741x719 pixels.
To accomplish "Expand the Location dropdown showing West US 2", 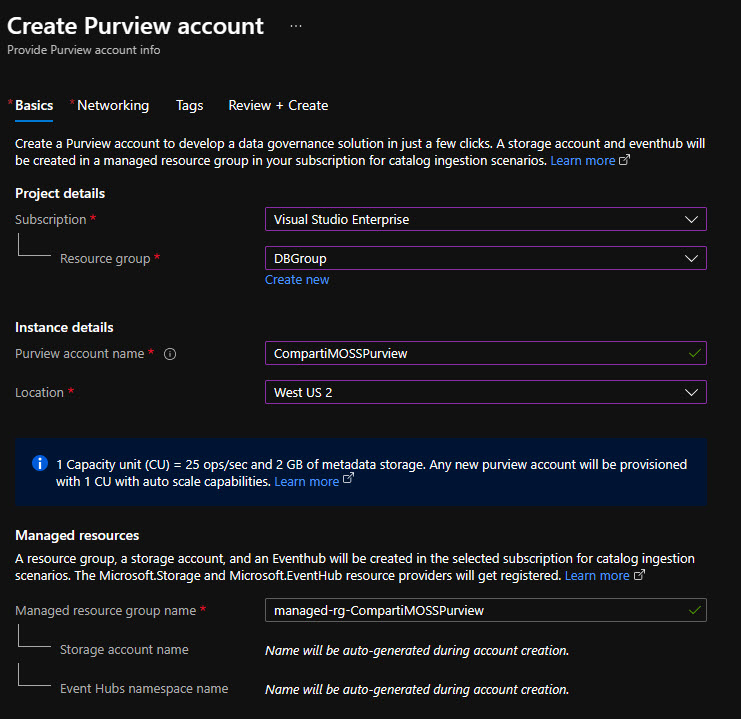I will tap(486, 392).
